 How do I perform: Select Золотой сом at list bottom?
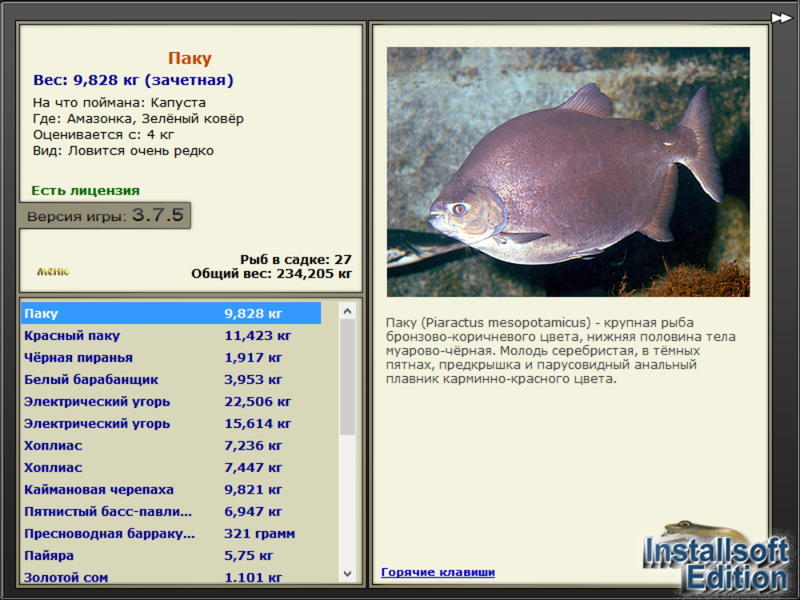click(171, 577)
